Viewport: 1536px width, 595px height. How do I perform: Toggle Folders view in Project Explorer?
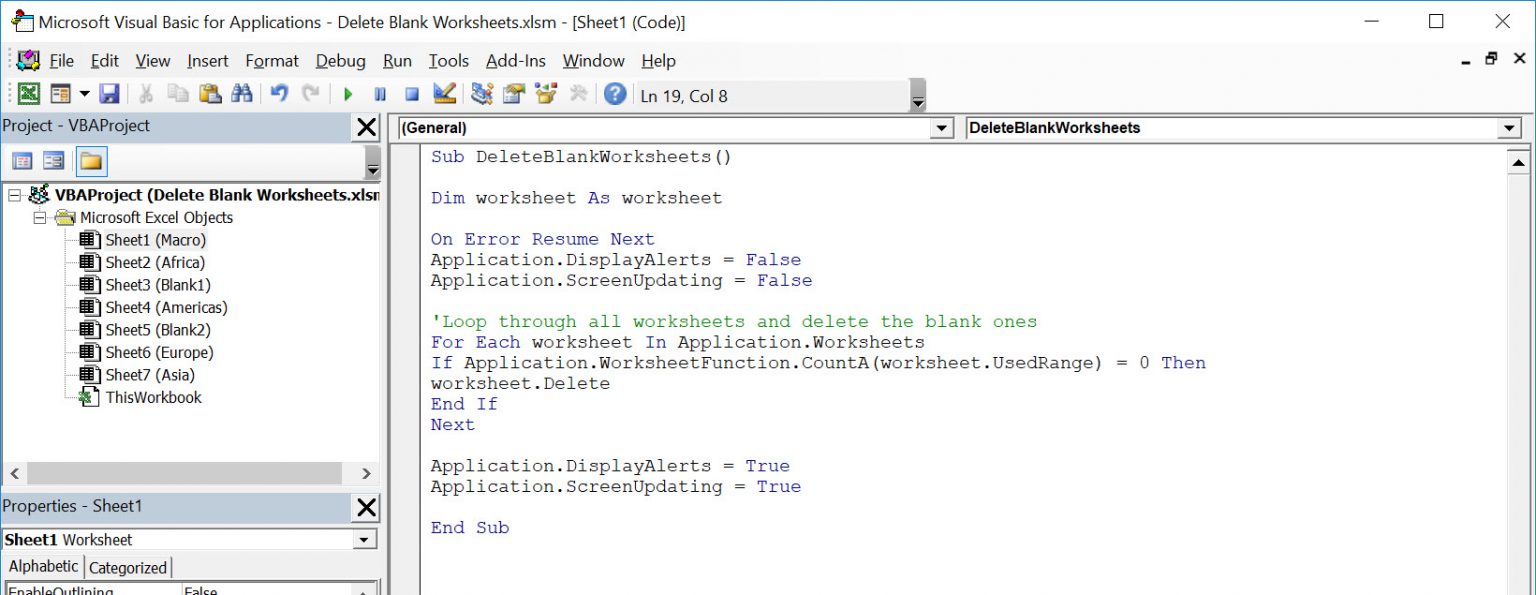(x=91, y=160)
